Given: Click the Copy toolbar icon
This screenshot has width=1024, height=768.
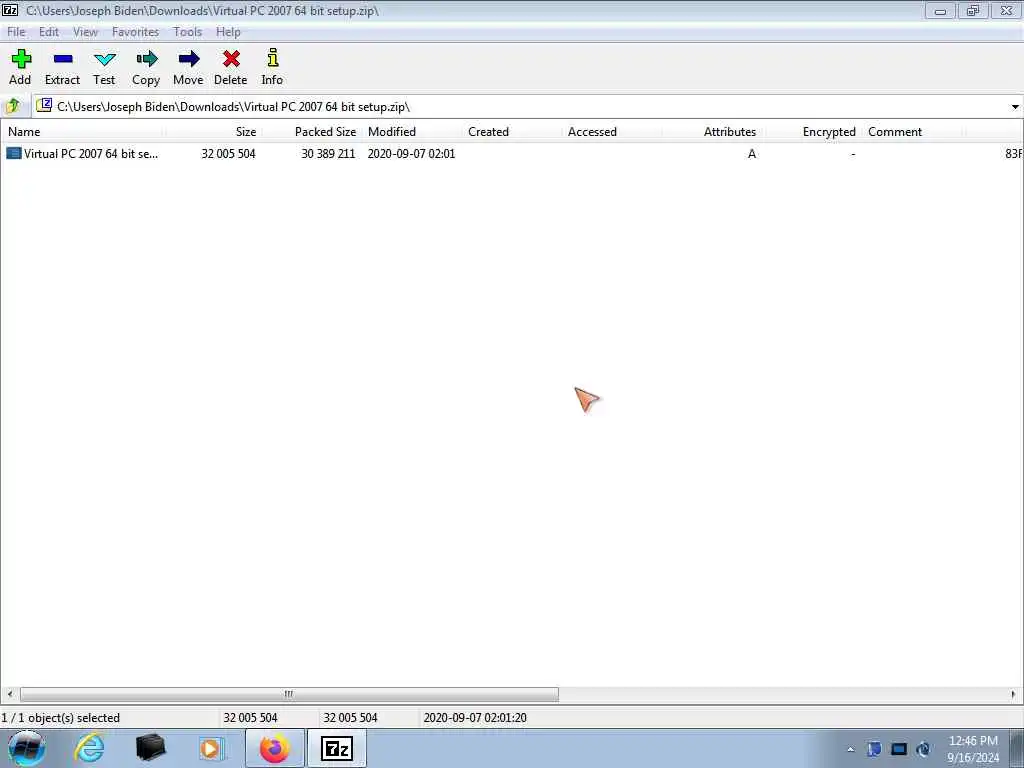Looking at the screenshot, I should pos(146,59).
